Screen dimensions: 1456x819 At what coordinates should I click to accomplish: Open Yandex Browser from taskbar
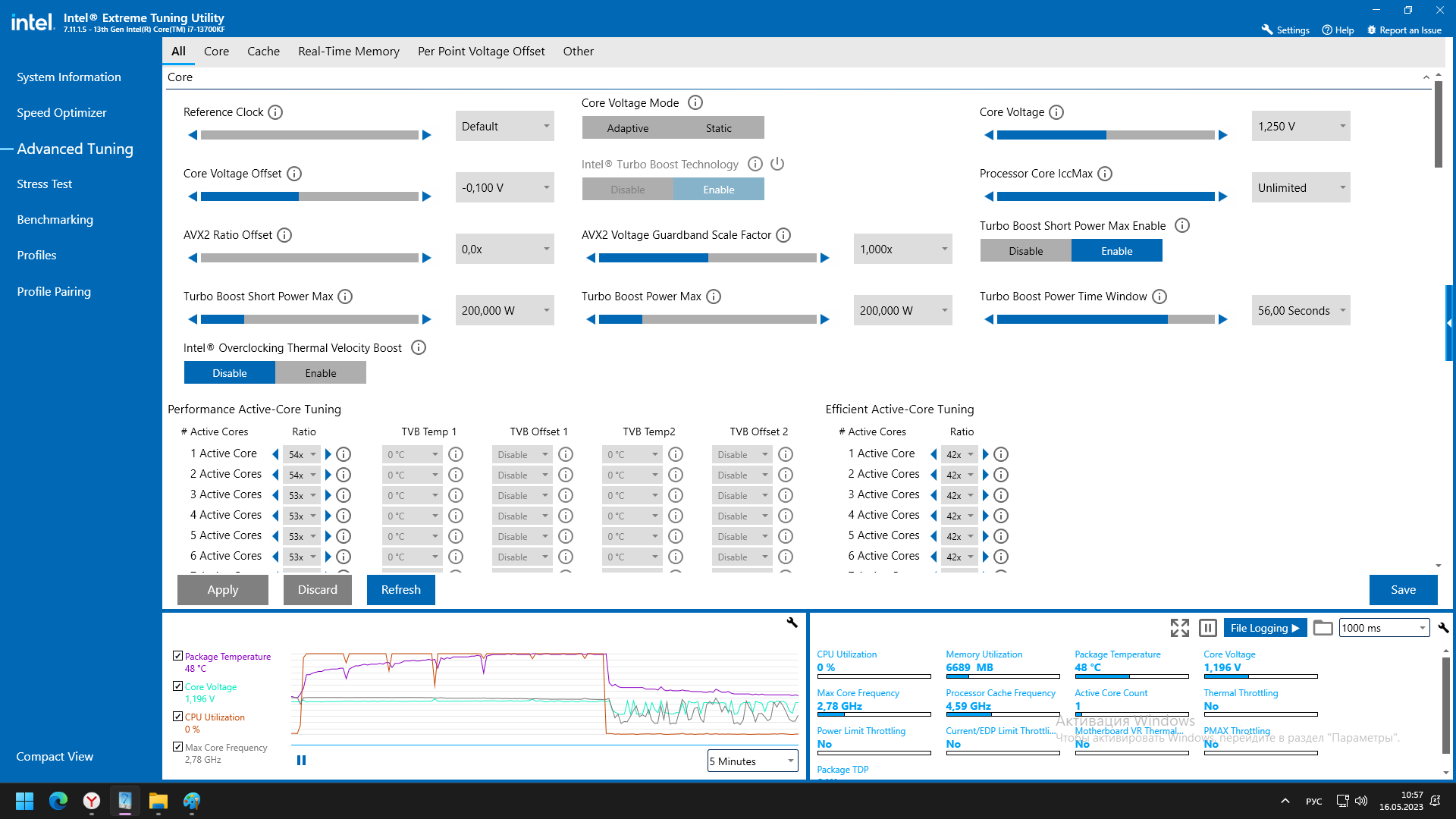tap(92, 801)
